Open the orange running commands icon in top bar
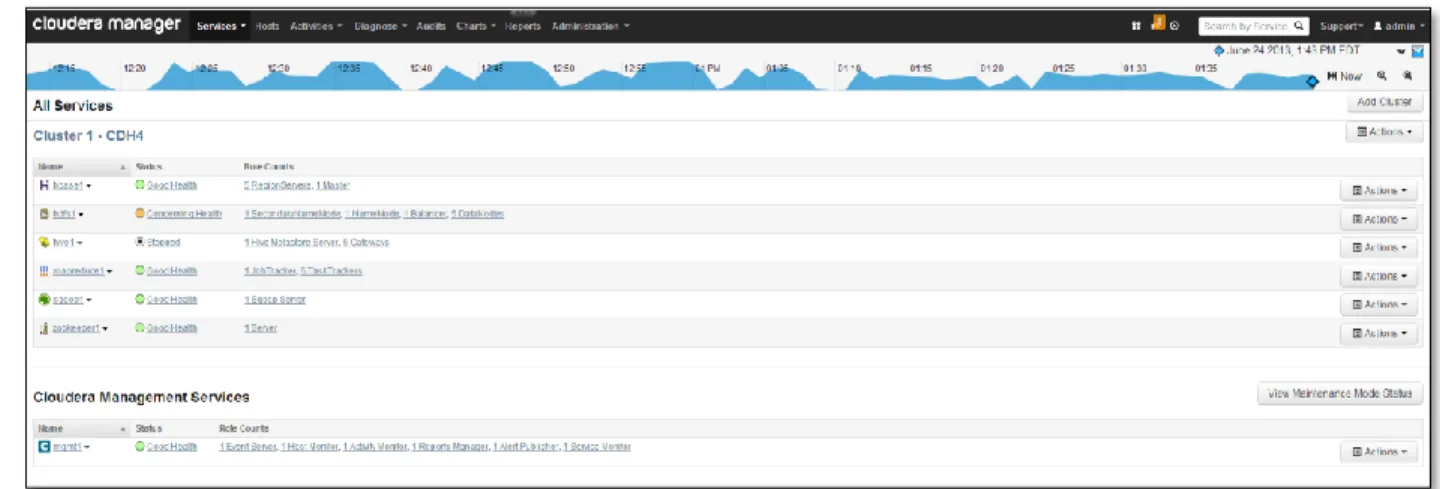 (1158, 24)
